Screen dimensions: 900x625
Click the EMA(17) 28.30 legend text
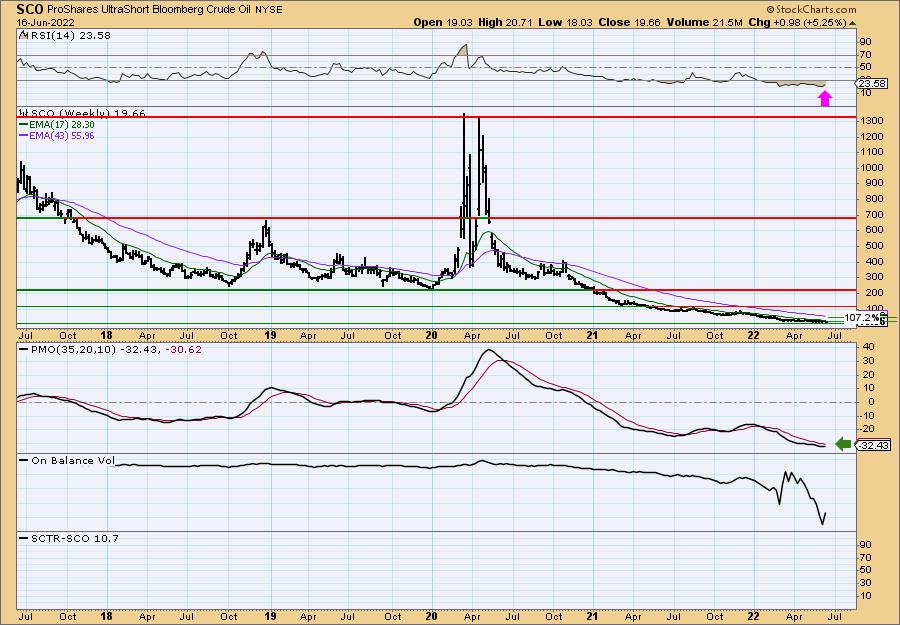[62, 125]
